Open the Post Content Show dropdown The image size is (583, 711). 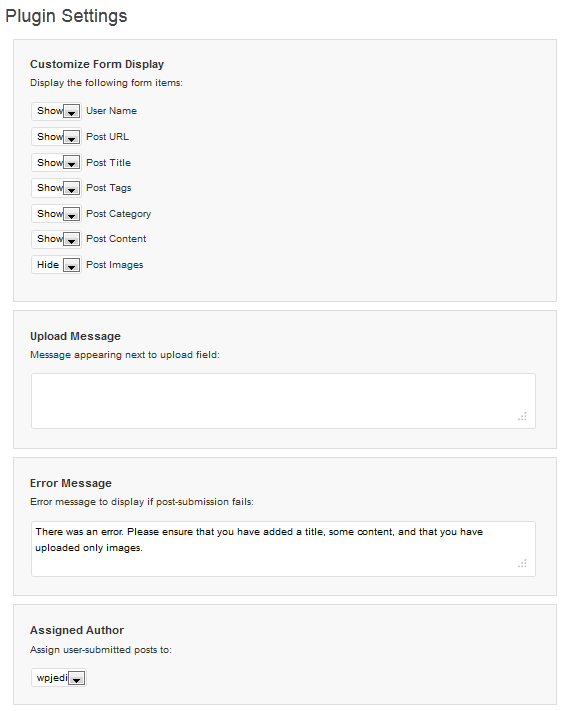56,239
